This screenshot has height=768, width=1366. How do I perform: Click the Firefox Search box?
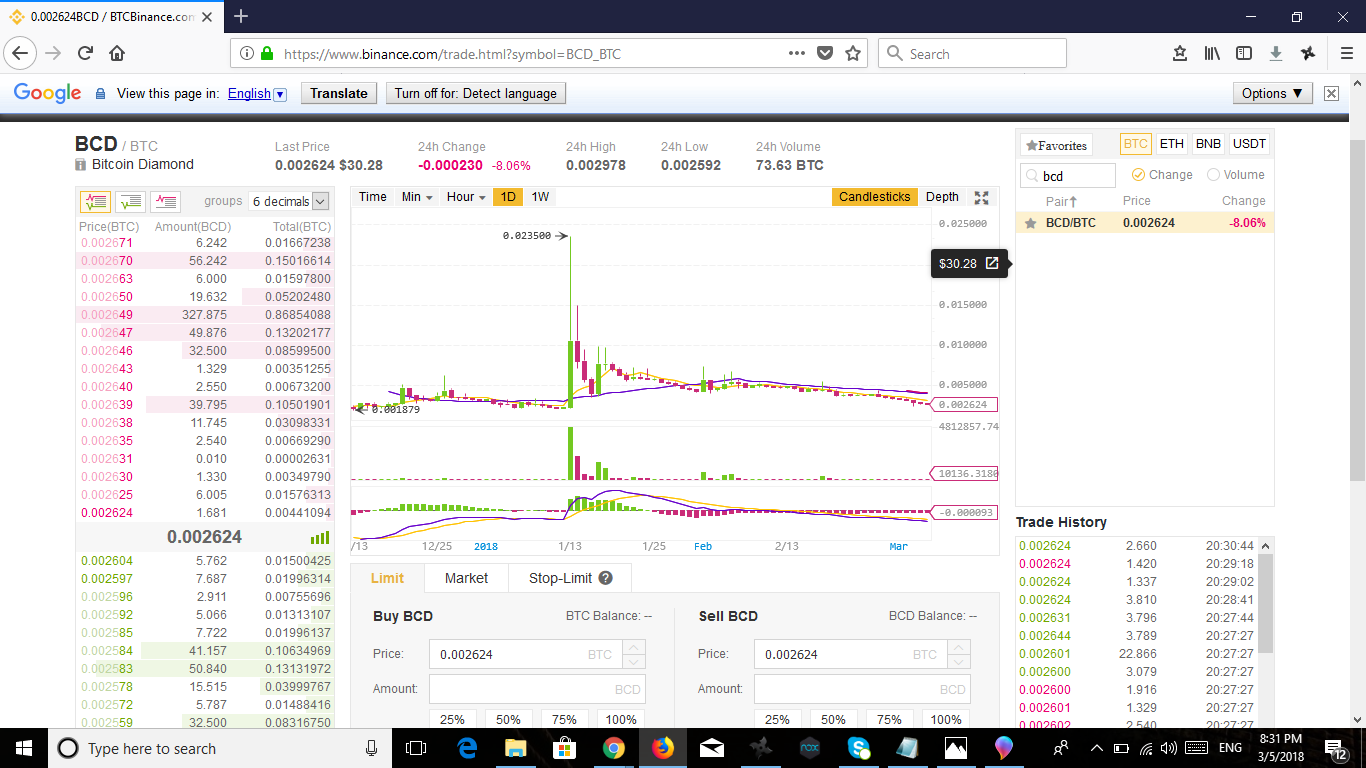[972, 54]
